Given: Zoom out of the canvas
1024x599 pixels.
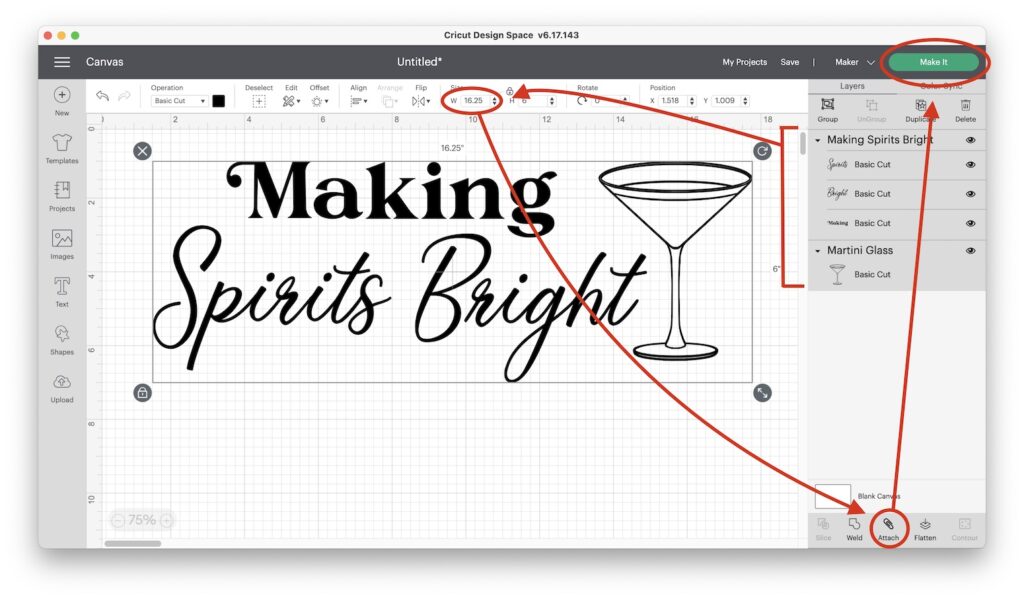Looking at the screenshot, I should pos(118,520).
